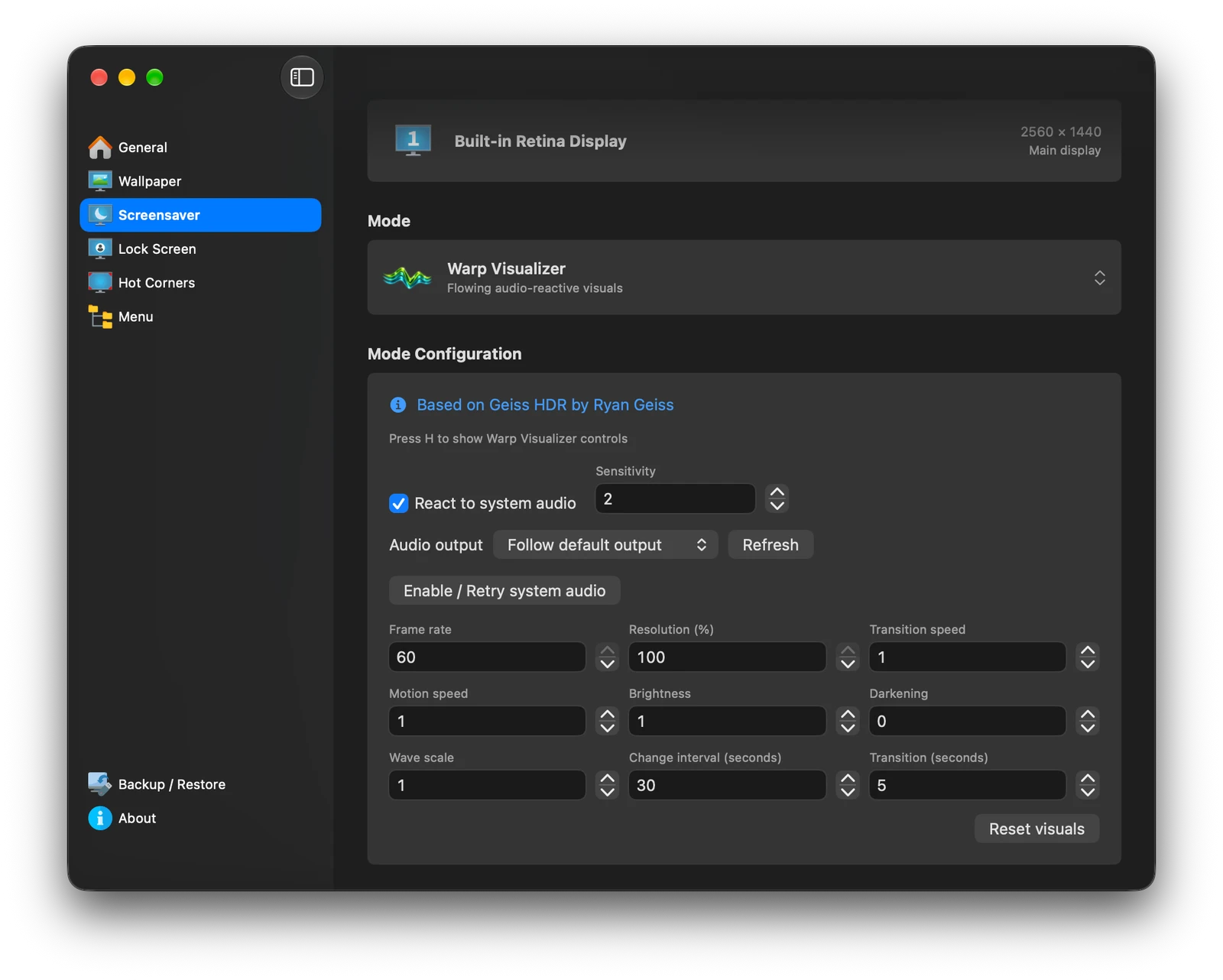Image resolution: width=1223 pixels, height=980 pixels.
Task: Click the Change interval input field
Action: click(x=727, y=785)
